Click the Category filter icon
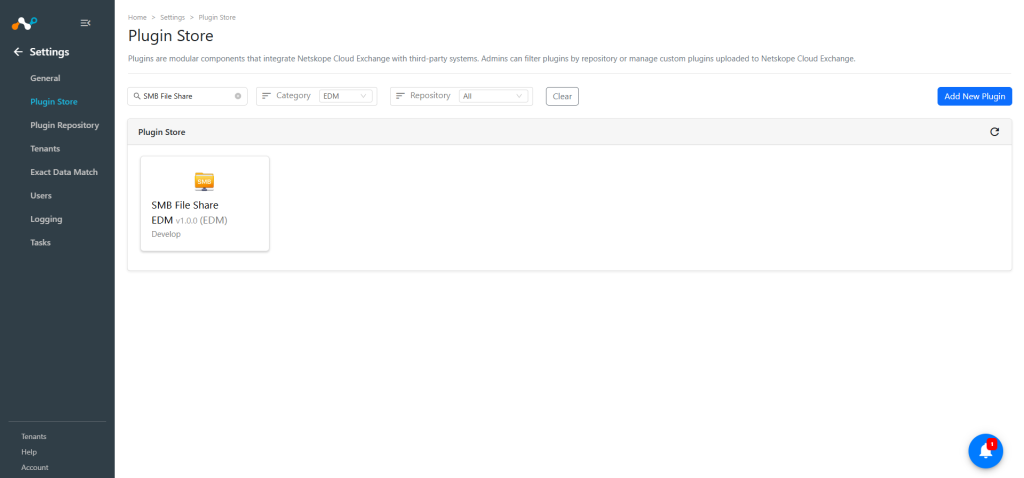The image size is (1024, 478). [x=266, y=96]
